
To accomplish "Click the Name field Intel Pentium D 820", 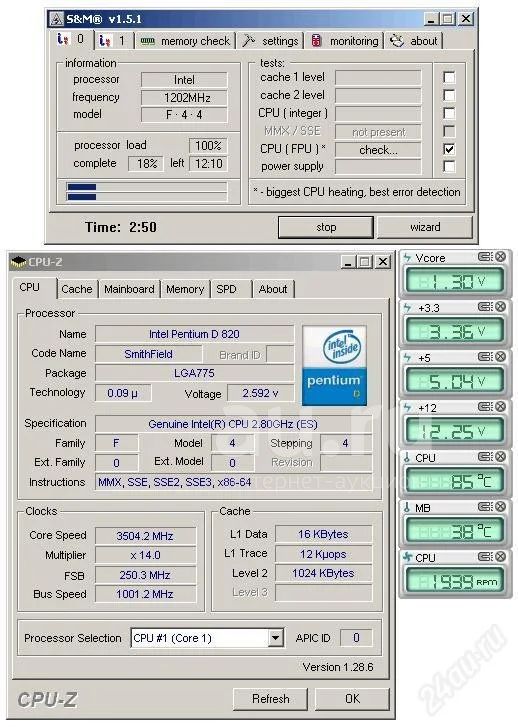I will [194, 334].
